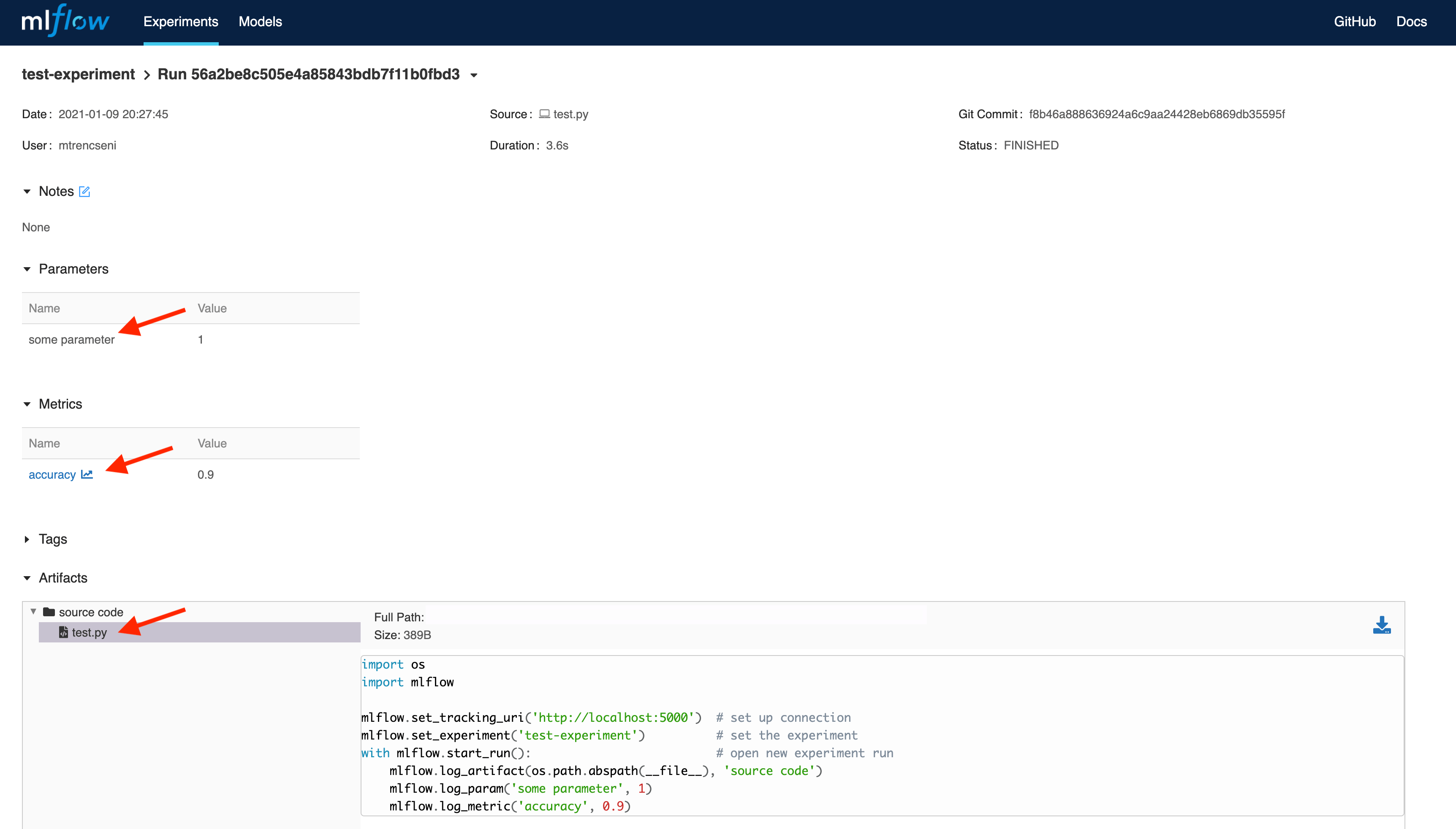
Task: Click the duration value 3.6s
Action: [x=557, y=145]
